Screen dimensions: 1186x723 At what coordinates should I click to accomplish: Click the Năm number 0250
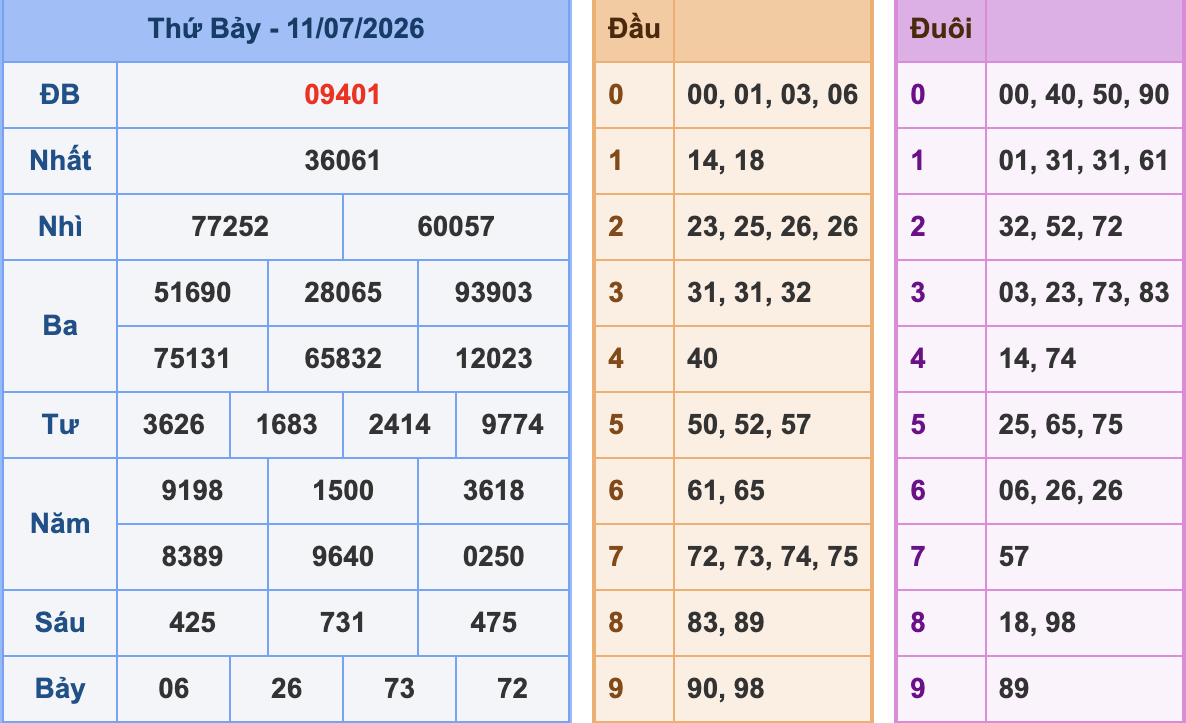[493, 557]
